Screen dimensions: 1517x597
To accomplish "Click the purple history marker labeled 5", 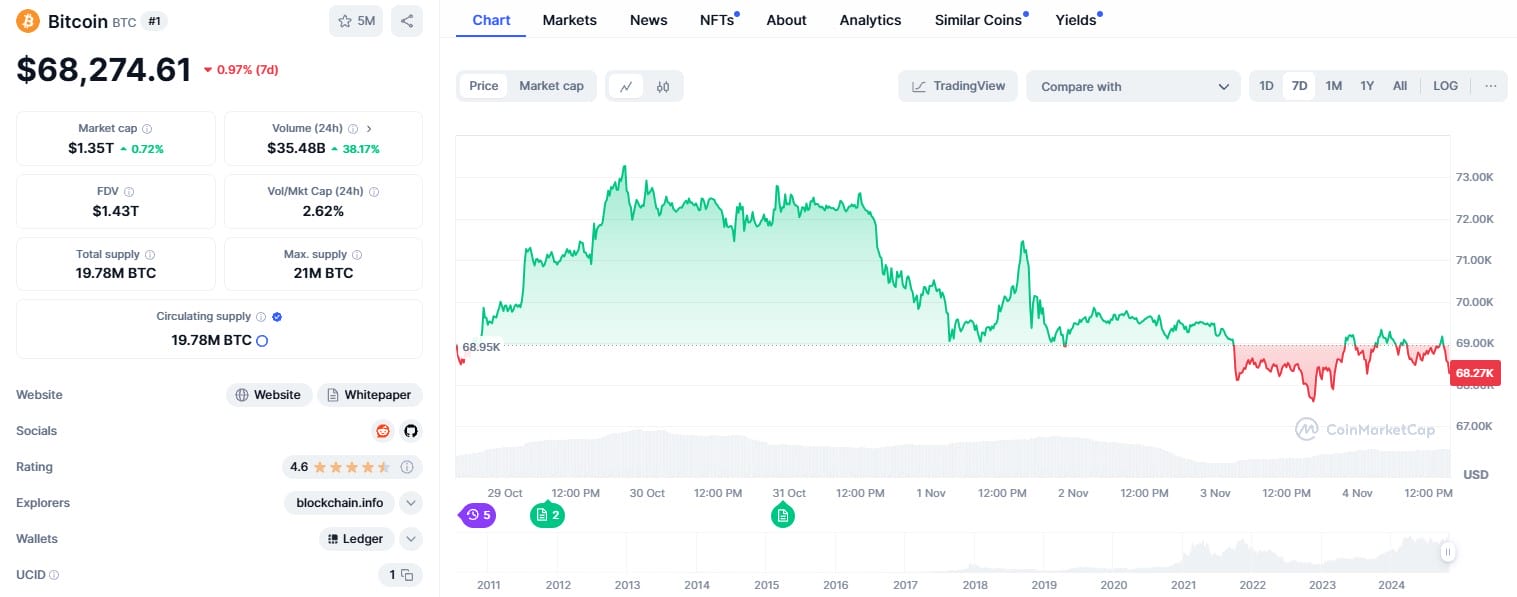I will tap(478, 515).
